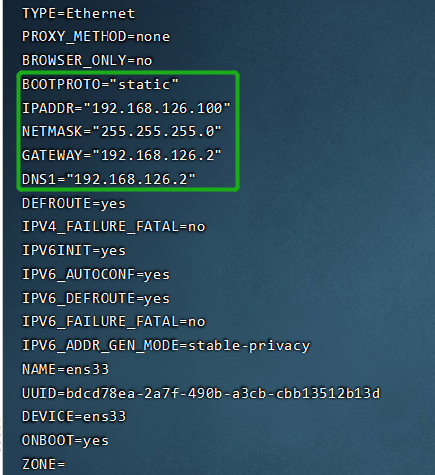Click the IPV6_ADDR_GEN_MODE=stable-privacy line
Screen dimensions: 435x475
pos(166,346)
